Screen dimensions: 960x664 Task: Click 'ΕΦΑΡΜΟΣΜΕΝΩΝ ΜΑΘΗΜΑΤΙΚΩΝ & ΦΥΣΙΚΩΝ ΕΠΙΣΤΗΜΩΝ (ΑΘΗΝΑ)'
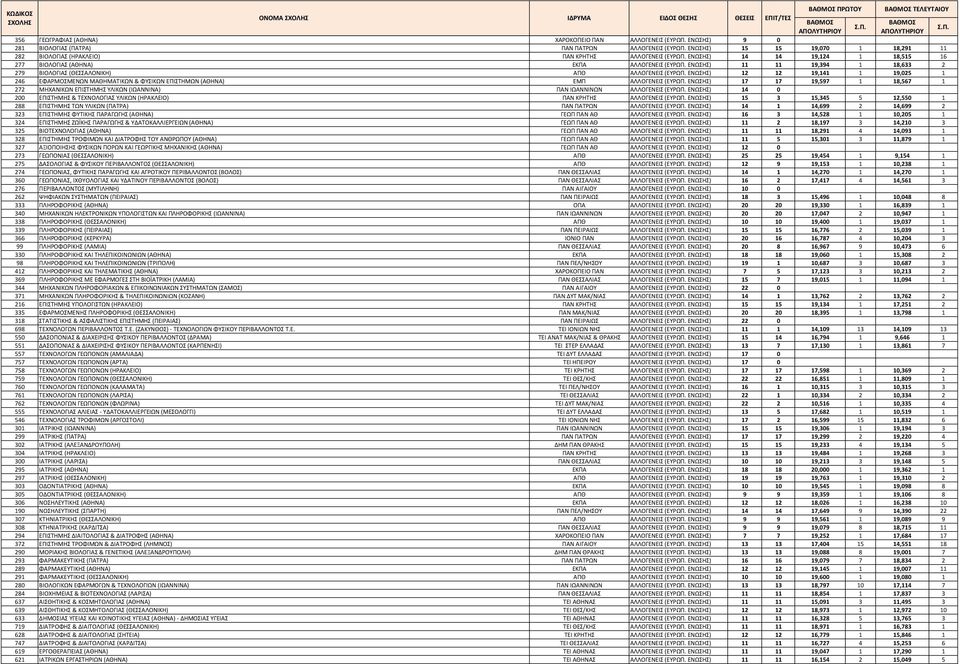[283, 81]
